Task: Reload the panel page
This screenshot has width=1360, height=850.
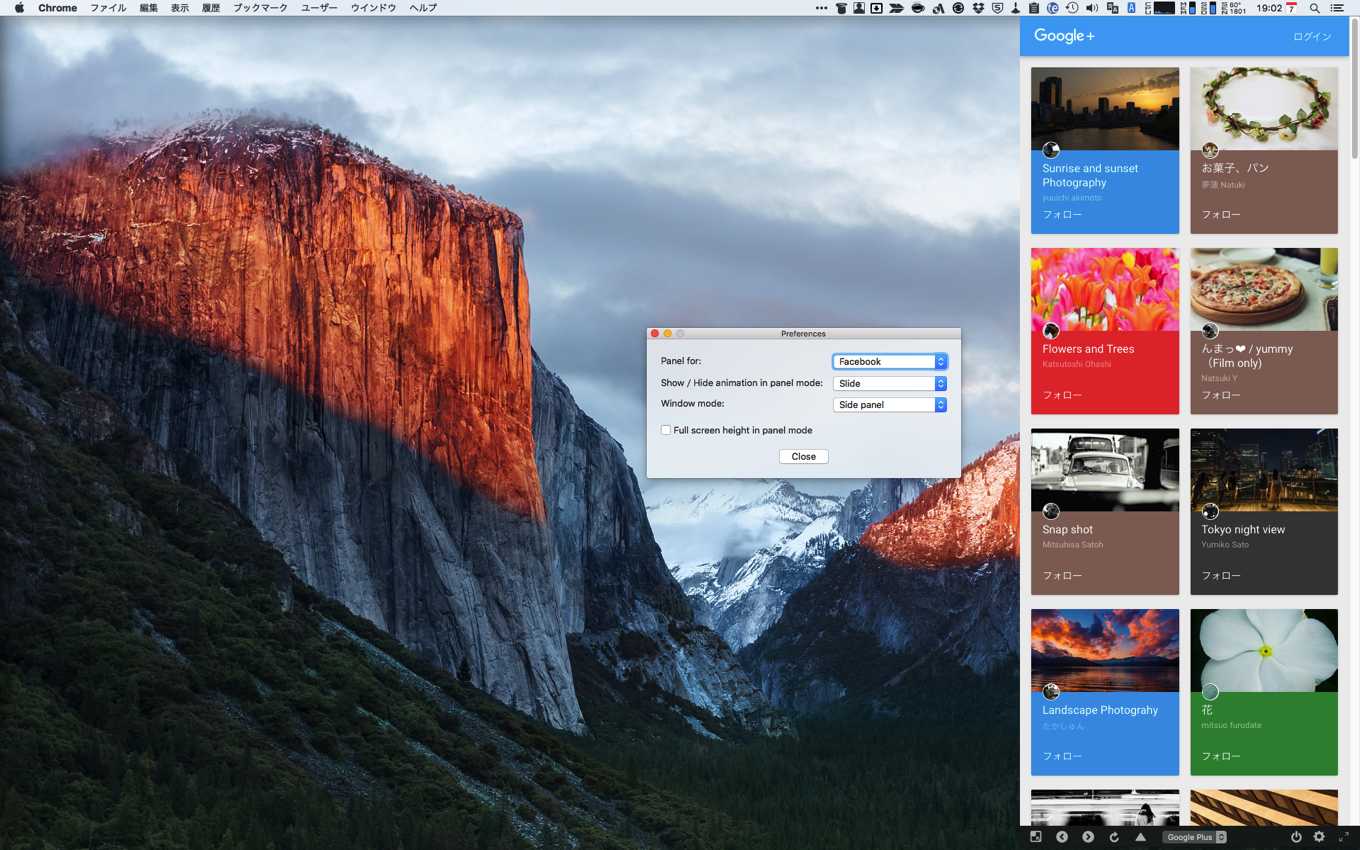Action: click(x=1114, y=837)
